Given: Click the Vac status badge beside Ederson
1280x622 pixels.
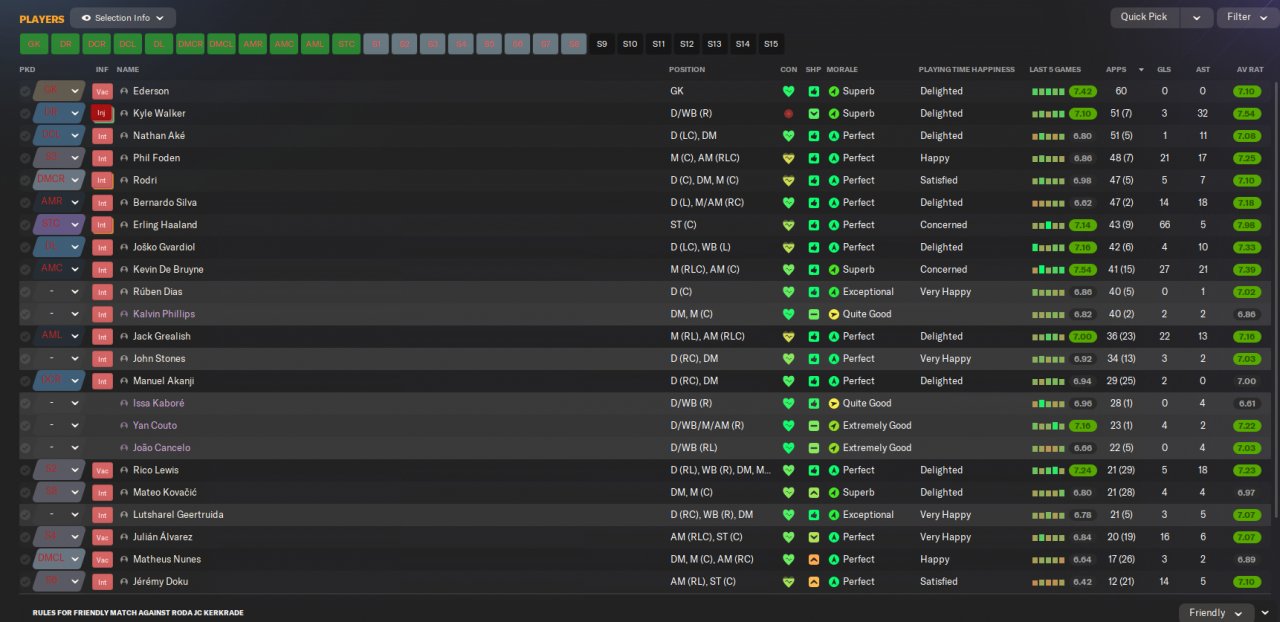Looking at the screenshot, I should point(102,91).
